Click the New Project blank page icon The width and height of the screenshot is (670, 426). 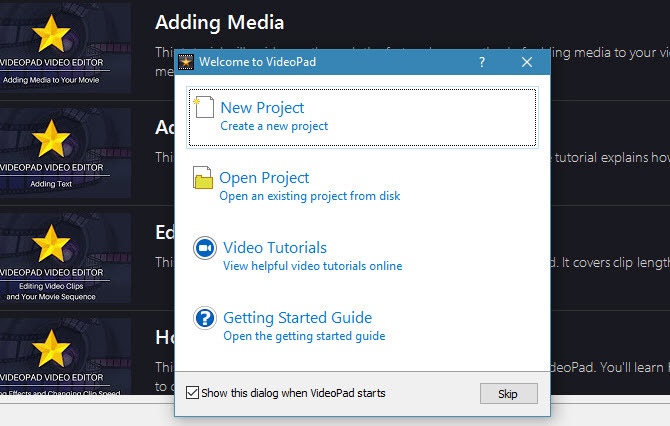(x=203, y=107)
